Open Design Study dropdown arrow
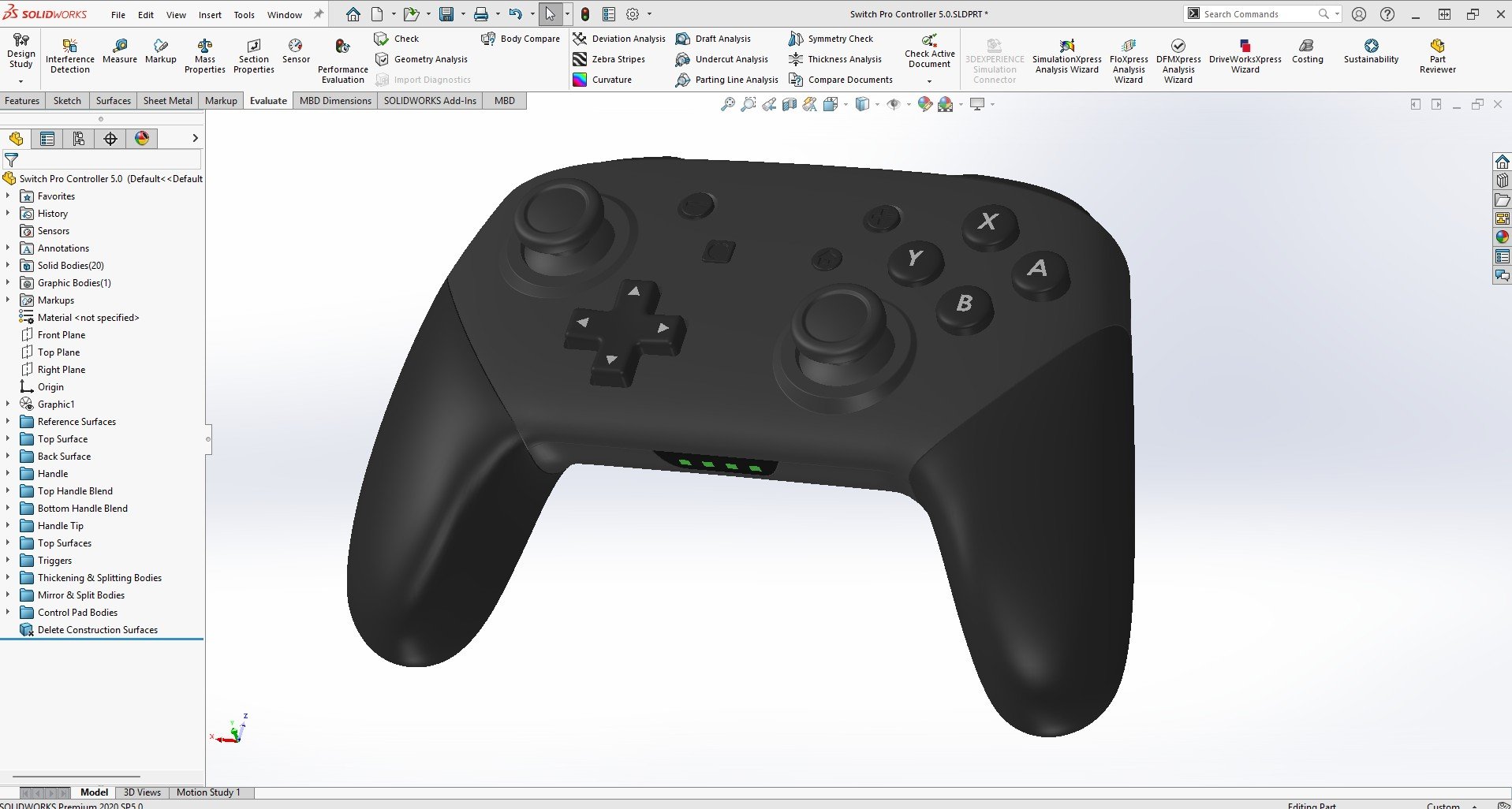This screenshot has width=1512, height=809. tap(21, 81)
